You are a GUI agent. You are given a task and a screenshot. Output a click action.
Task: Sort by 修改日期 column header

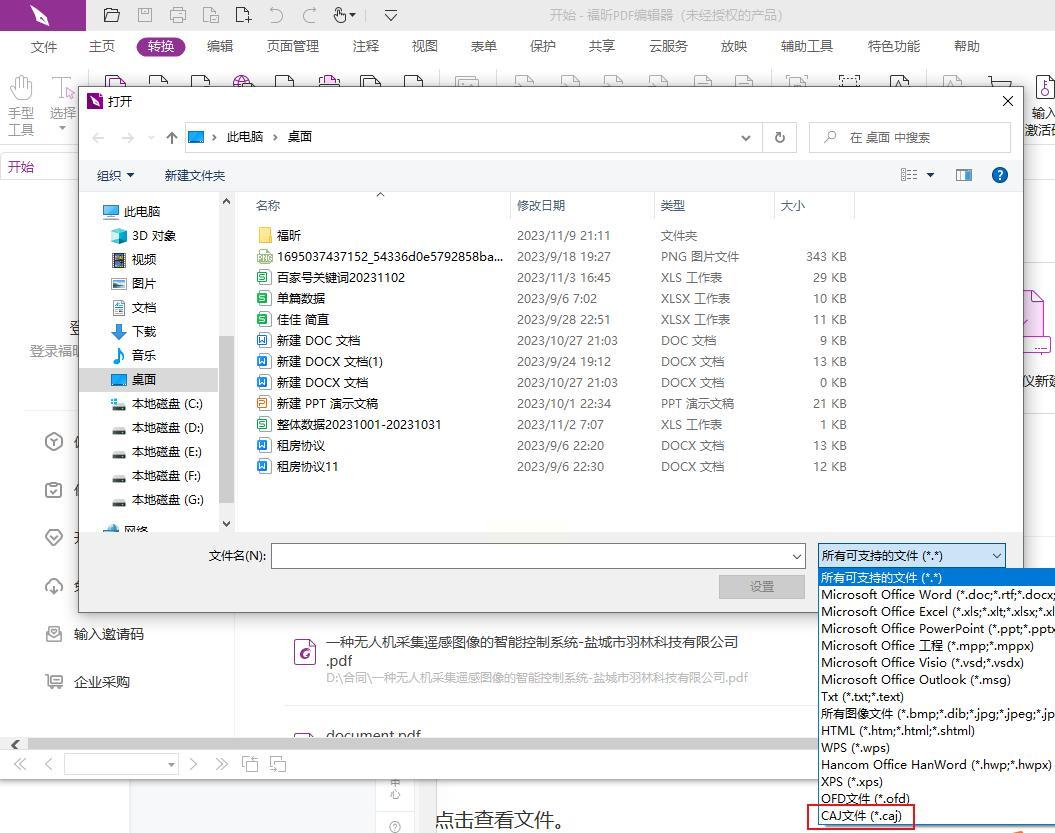click(540, 205)
